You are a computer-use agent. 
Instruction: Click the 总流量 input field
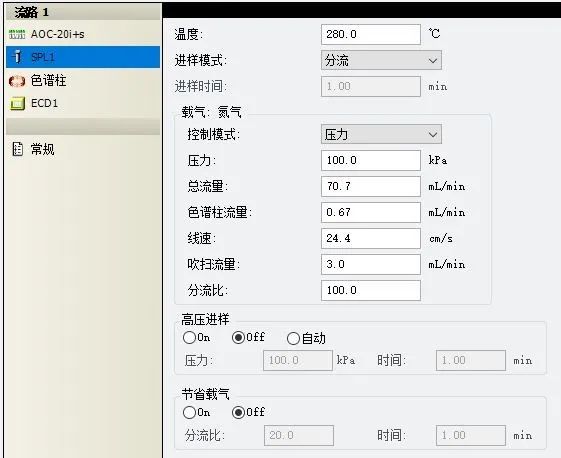(371, 186)
